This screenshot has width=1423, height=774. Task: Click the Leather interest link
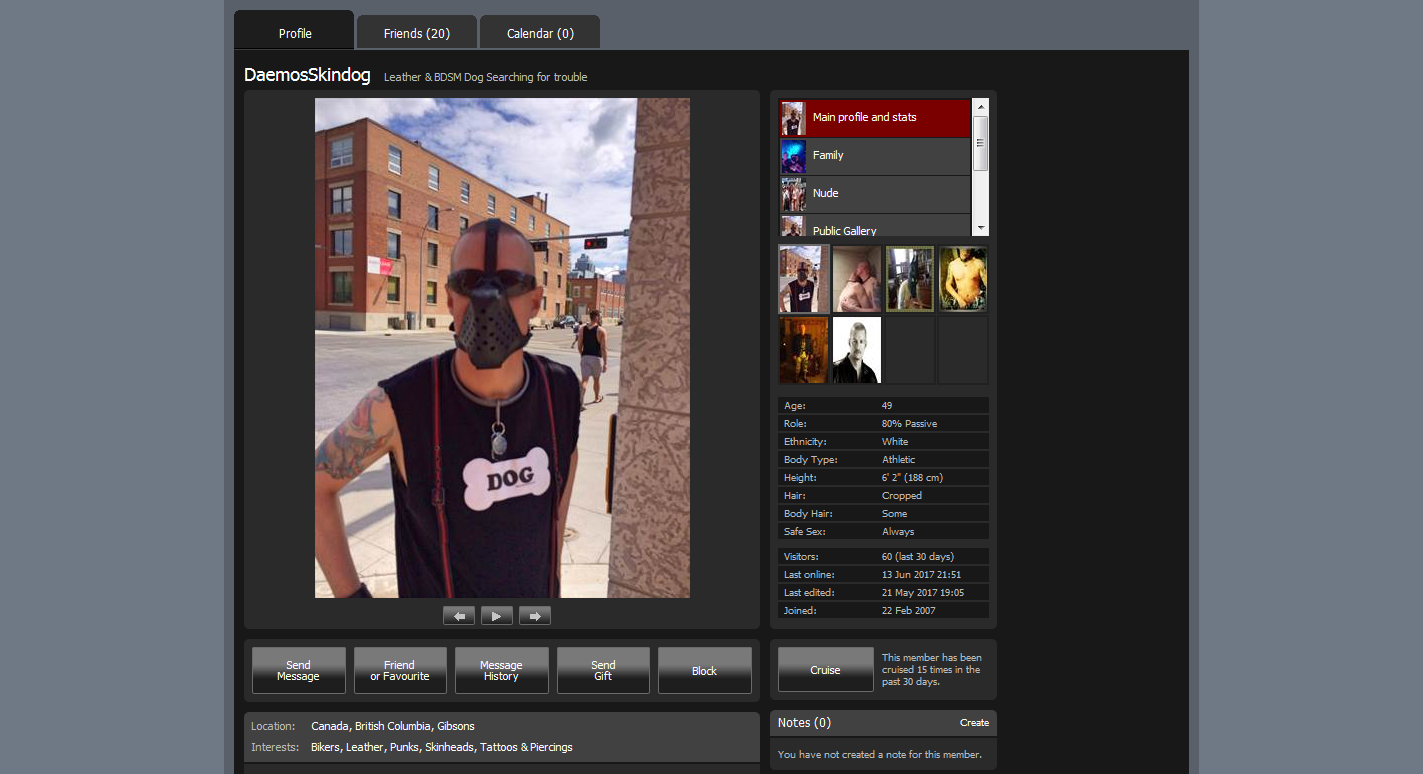pyautogui.click(x=365, y=747)
